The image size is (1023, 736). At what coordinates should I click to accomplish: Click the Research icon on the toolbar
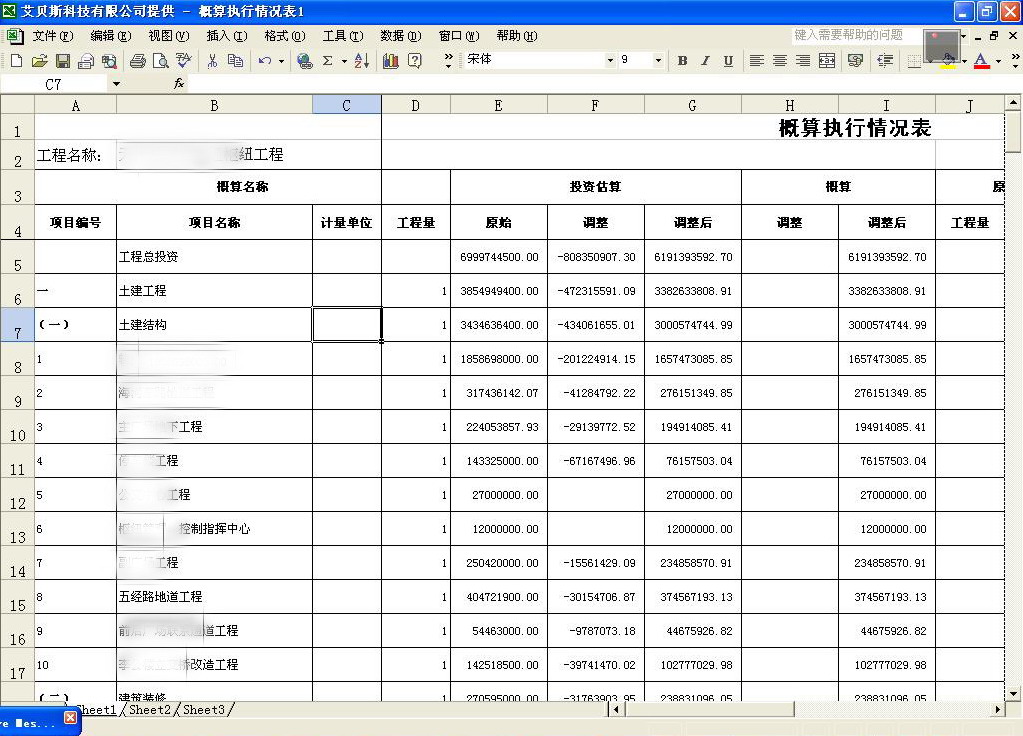pyautogui.click(x=109, y=61)
